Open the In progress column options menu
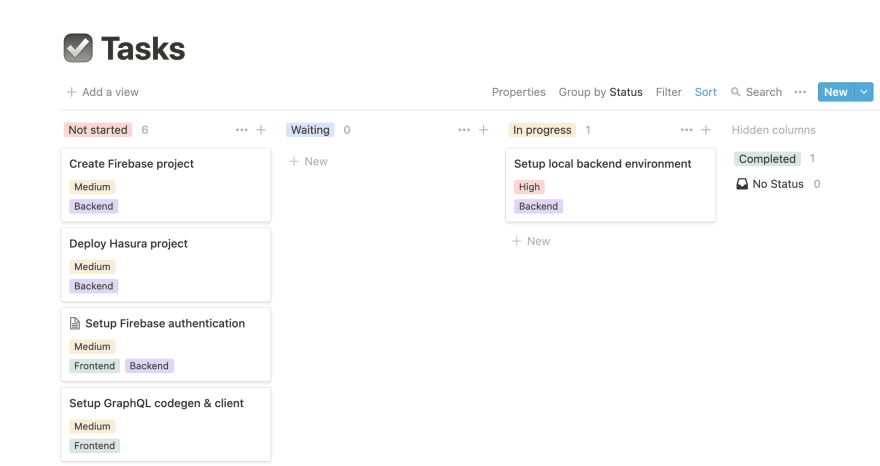Viewport: 880px width, 466px height. coord(686,130)
